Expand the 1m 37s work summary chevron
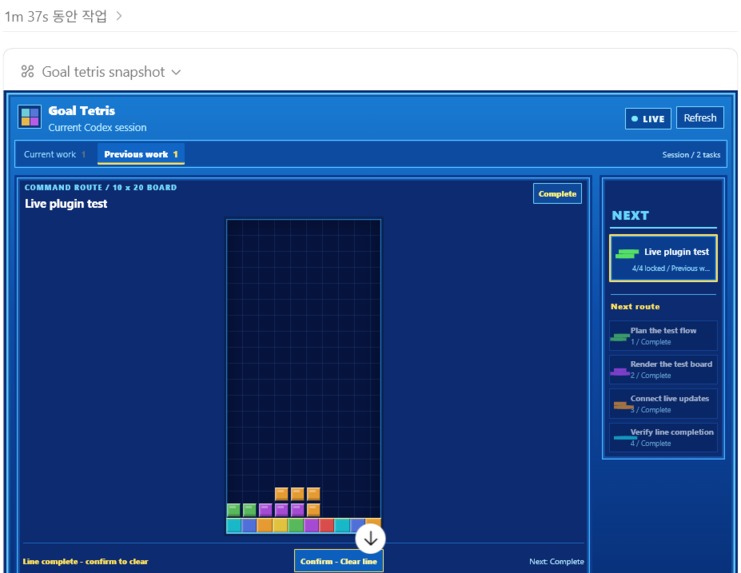The width and height of the screenshot is (741, 573). [x=119, y=16]
